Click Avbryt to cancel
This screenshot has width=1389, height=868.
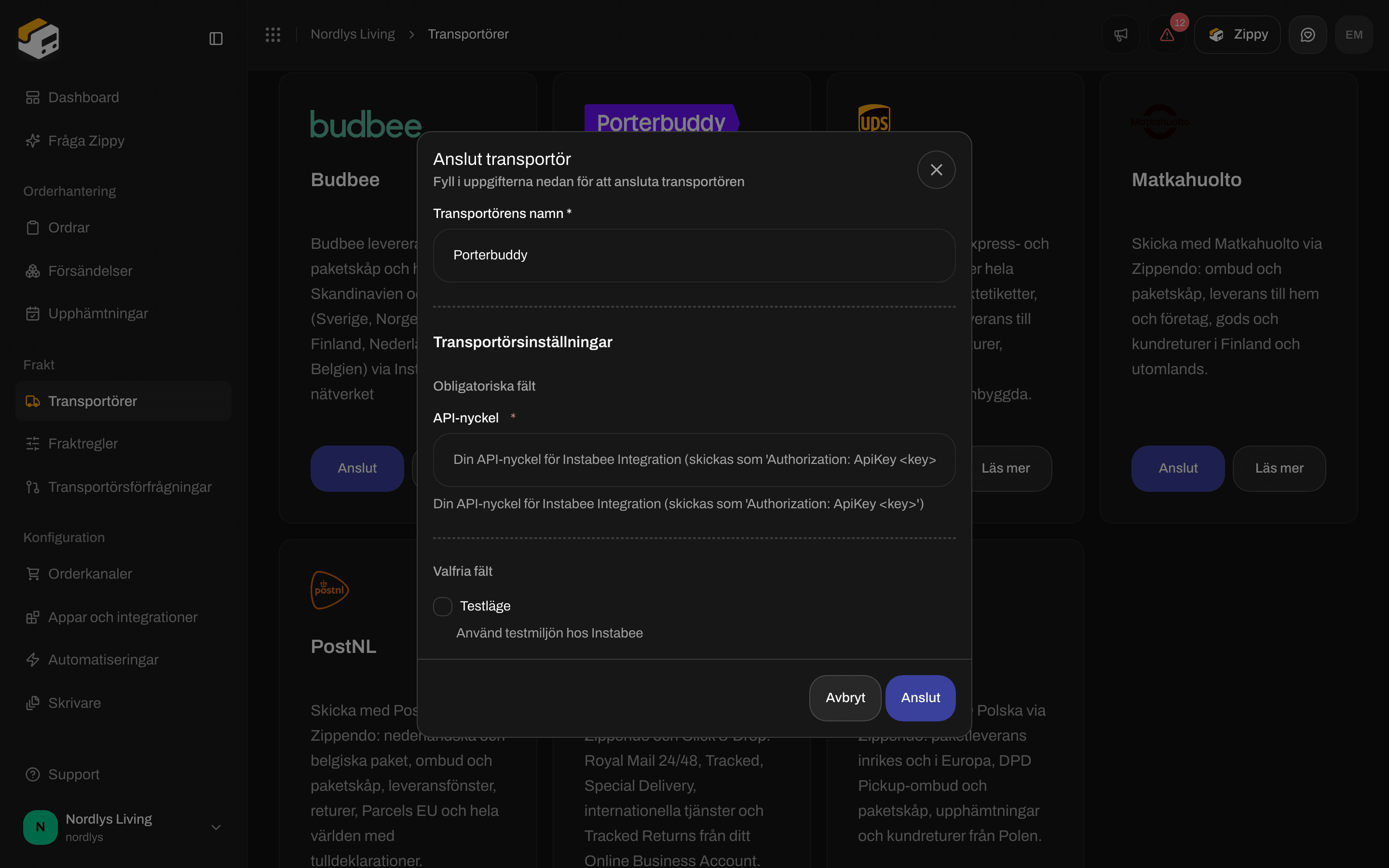(845, 697)
